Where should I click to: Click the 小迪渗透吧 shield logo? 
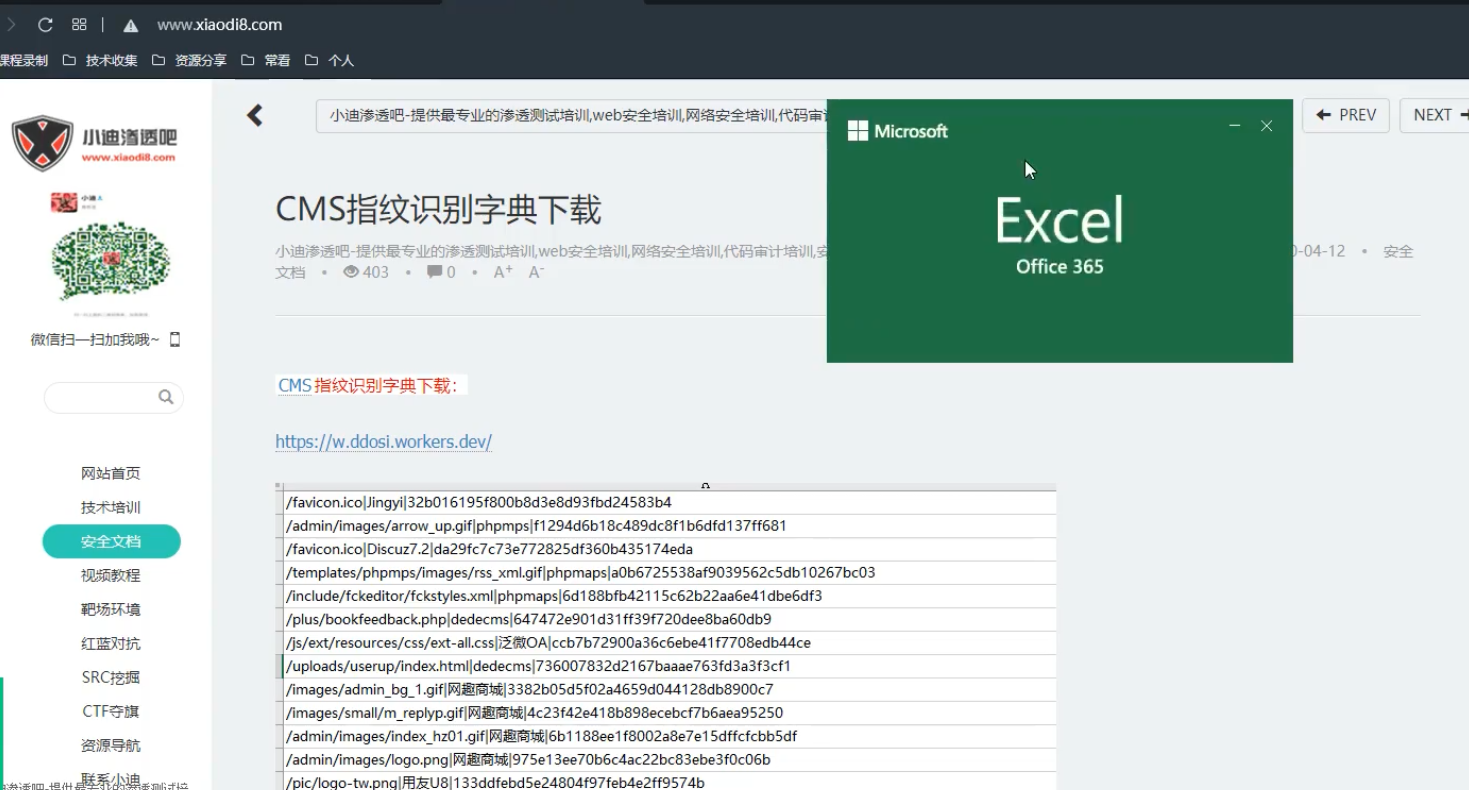coord(43,142)
